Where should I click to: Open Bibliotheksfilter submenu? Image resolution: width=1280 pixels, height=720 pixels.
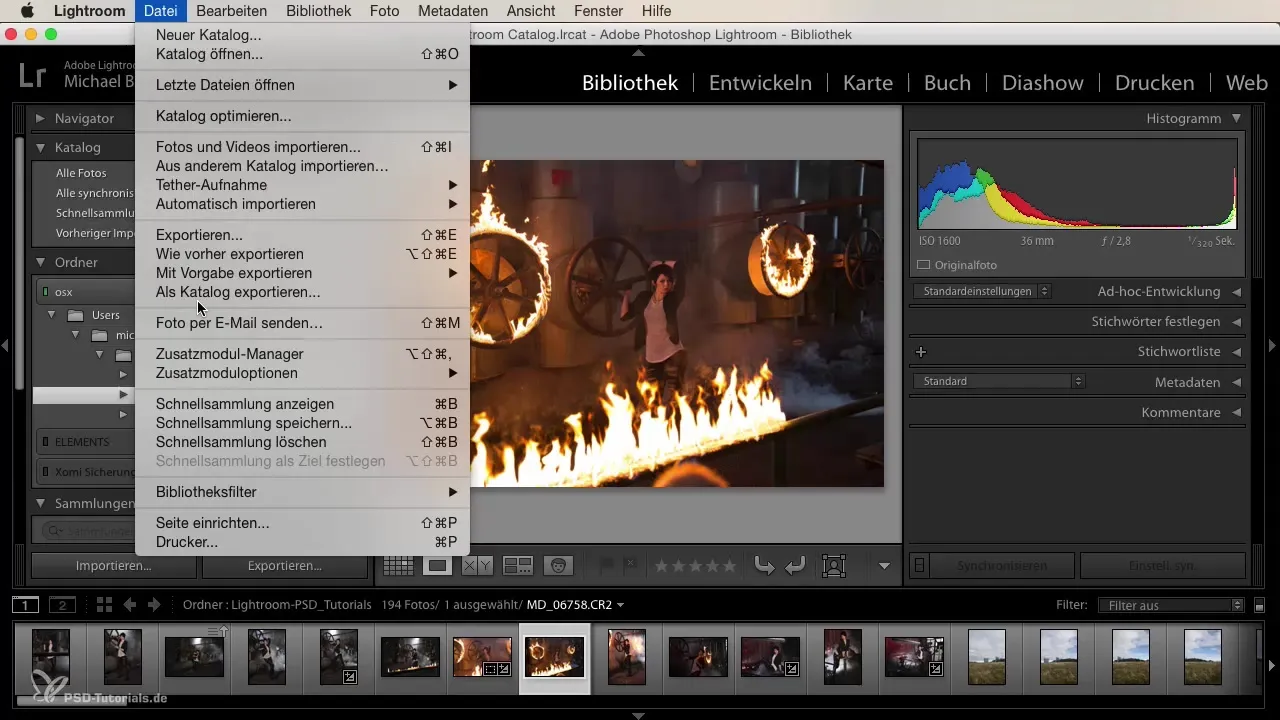[x=302, y=492]
